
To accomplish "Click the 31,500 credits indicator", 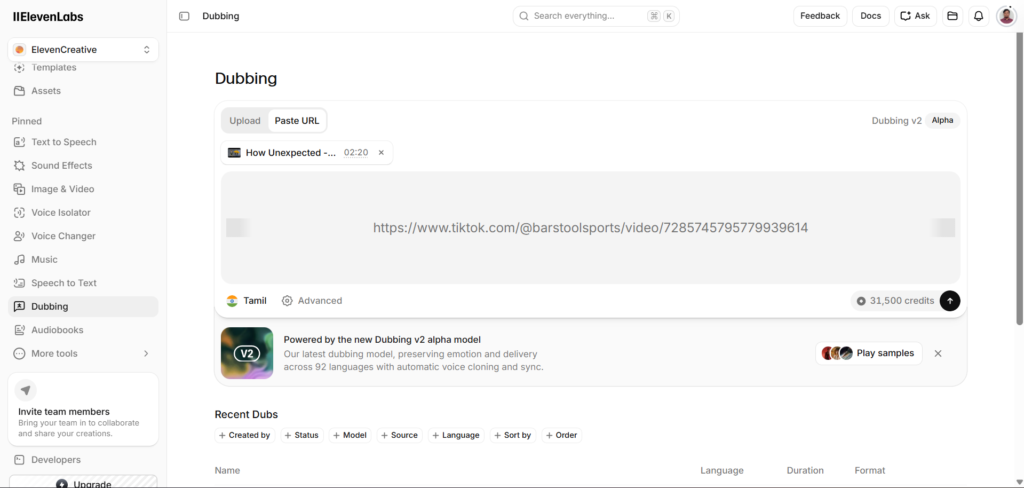I will pyautogui.click(x=895, y=301).
